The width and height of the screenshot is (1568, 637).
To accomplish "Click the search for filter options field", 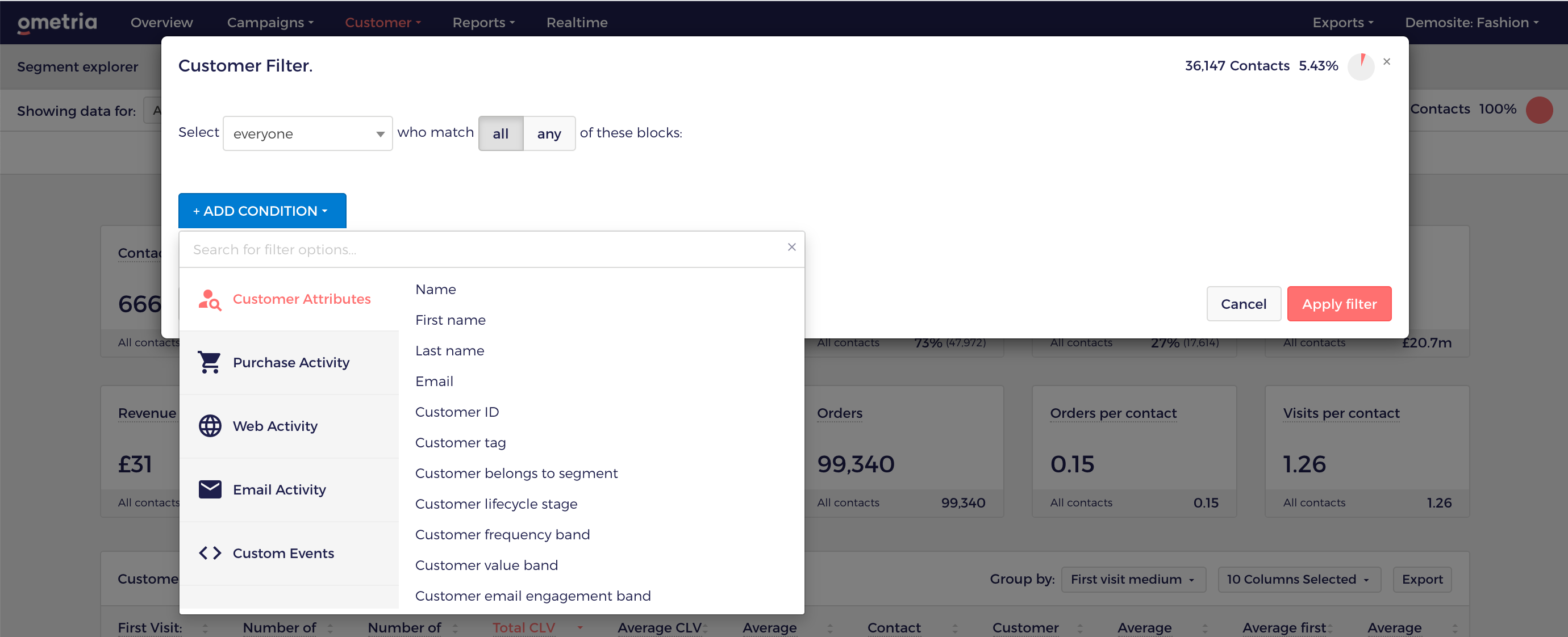I will pos(484,249).
